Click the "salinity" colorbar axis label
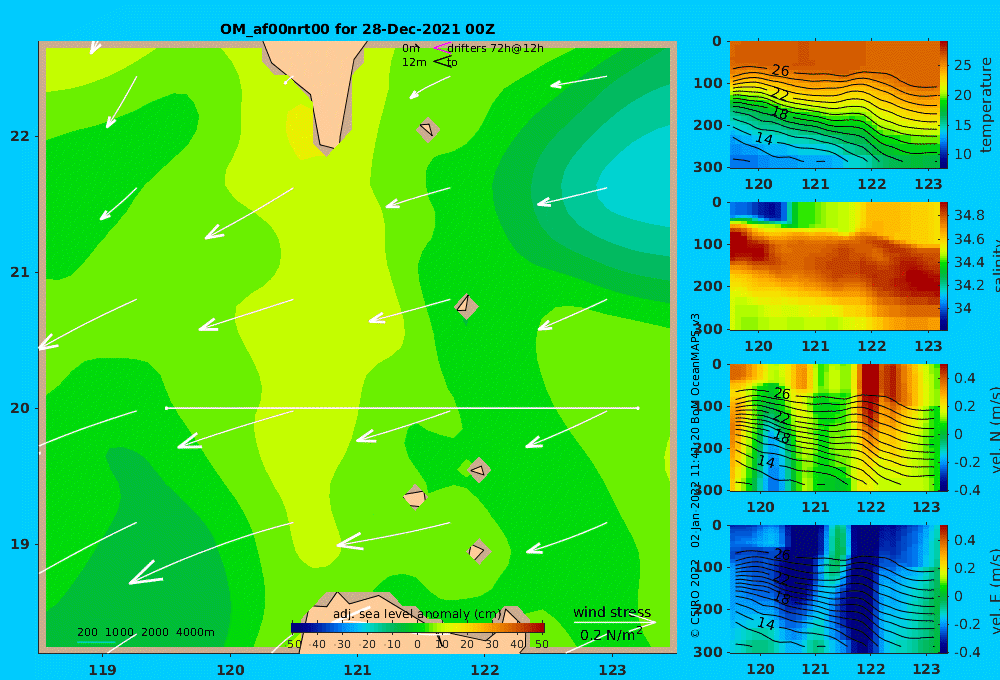The height and width of the screenshot is (680, 1000). [x=996, y=268]
